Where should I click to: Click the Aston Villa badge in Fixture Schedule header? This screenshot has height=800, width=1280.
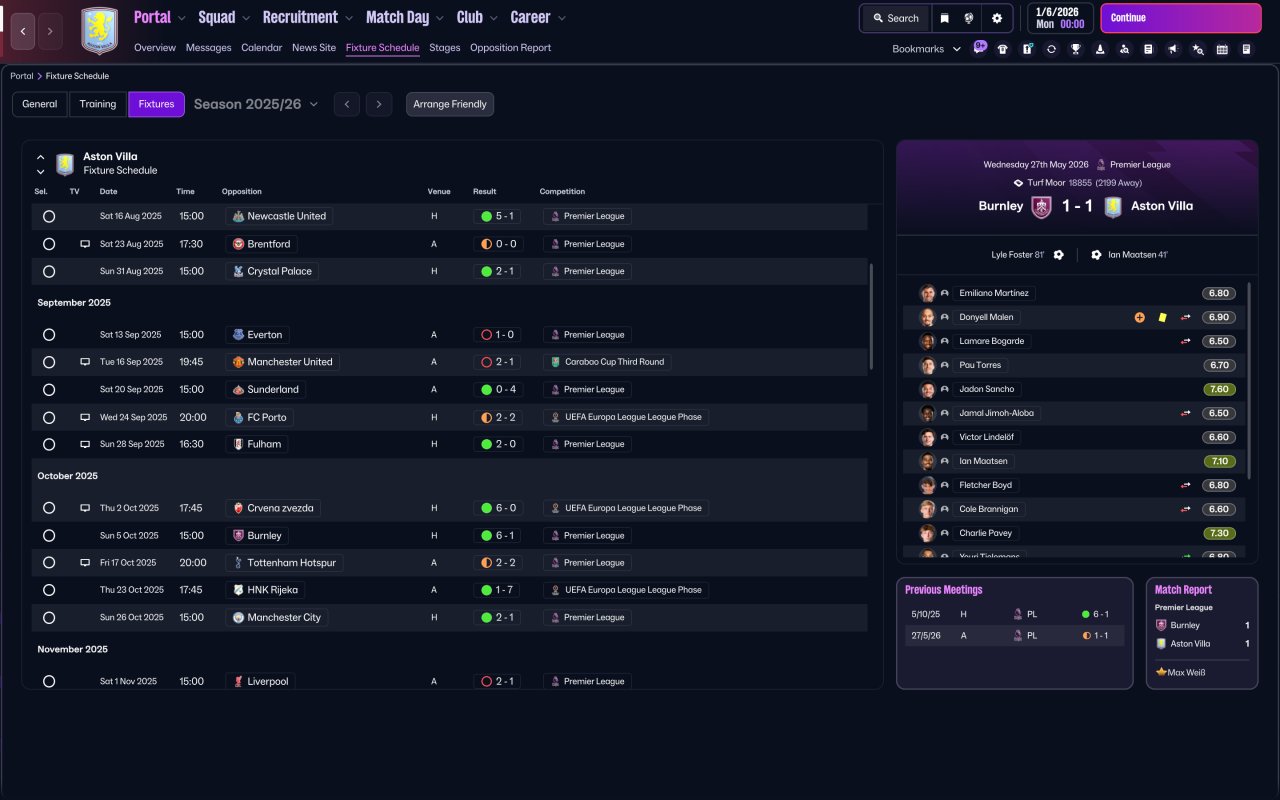pos(65,164)
